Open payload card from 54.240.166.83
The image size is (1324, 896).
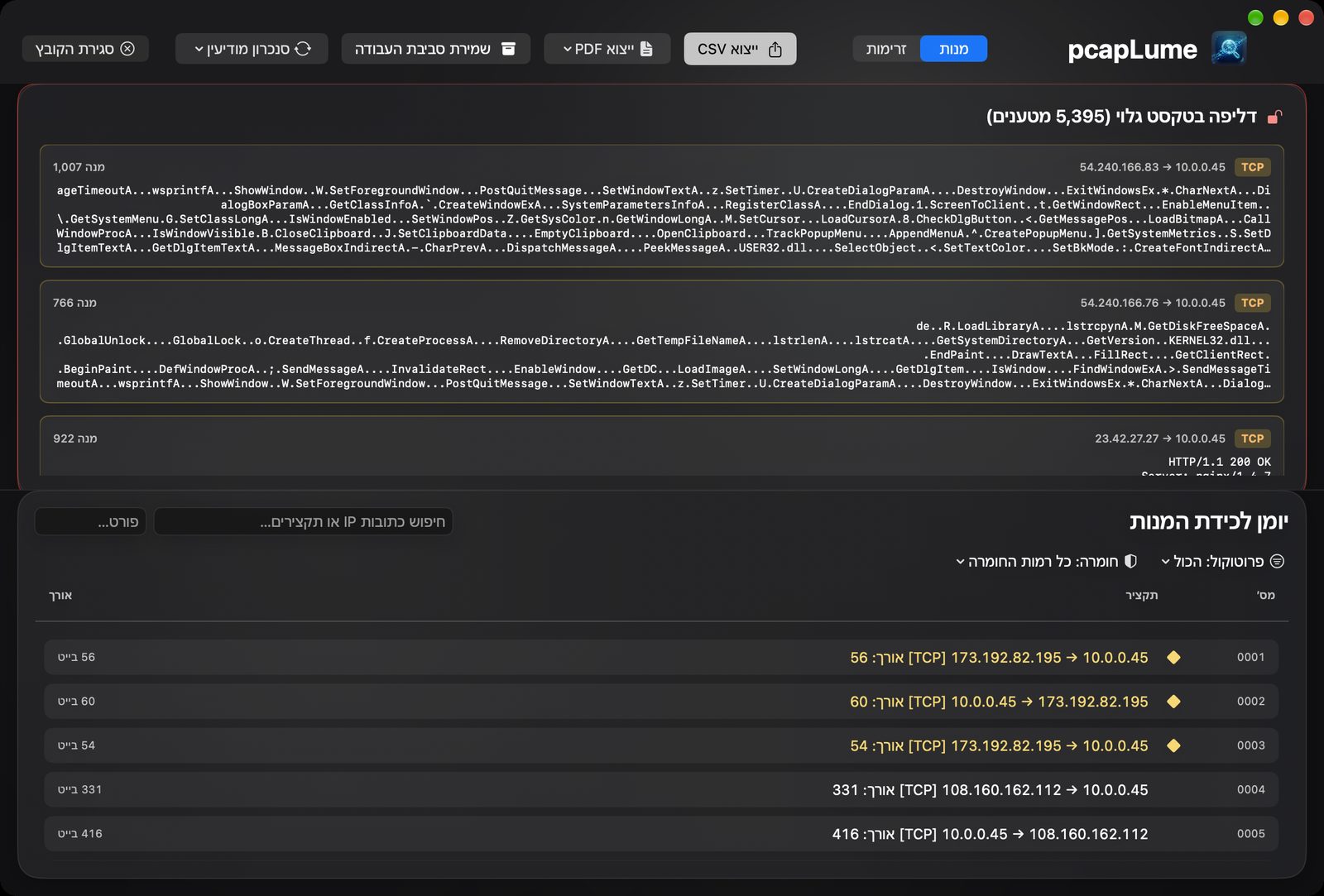pyautogui.click(x=662, y=206)
